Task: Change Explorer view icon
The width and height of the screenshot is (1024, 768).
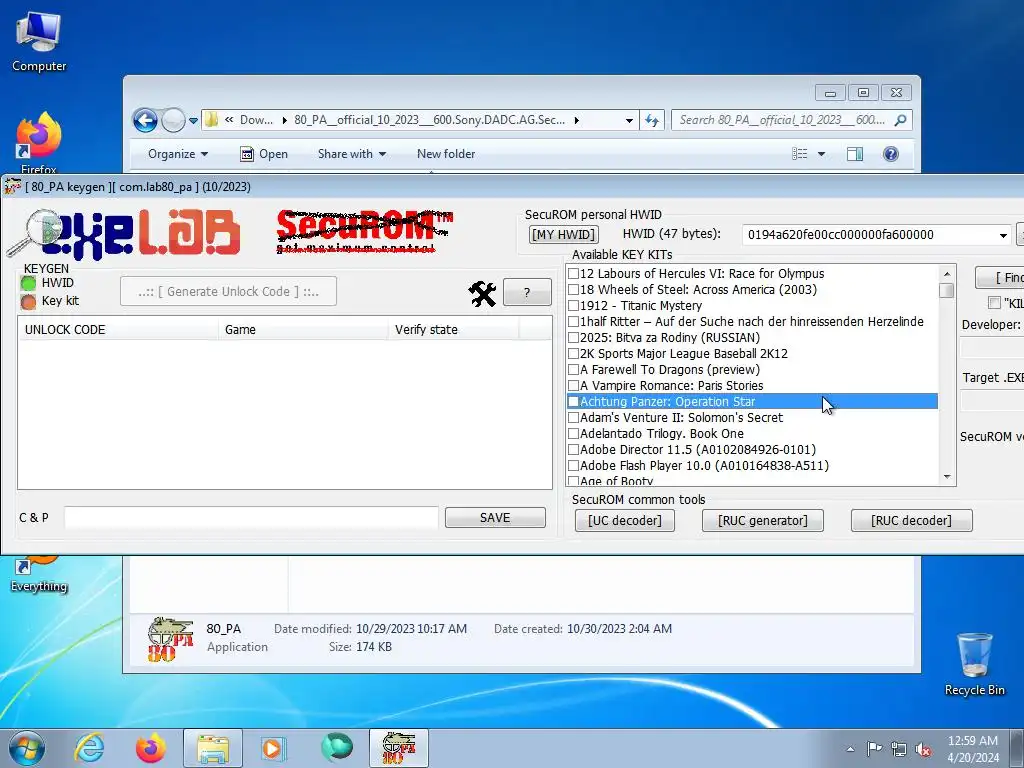Action: tap(800, 154)
